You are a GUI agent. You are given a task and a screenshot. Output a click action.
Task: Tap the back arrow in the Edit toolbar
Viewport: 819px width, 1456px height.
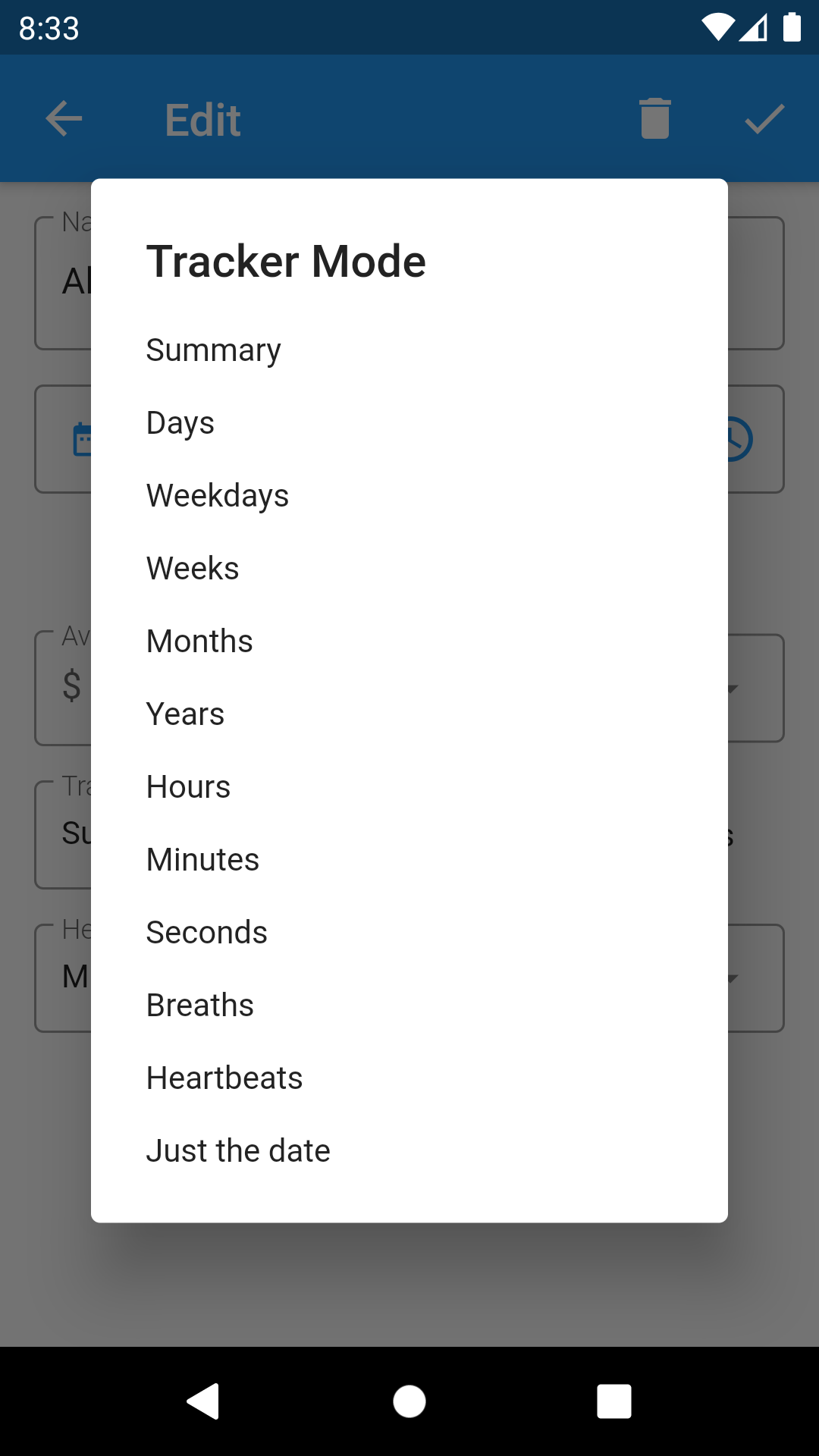64,119
